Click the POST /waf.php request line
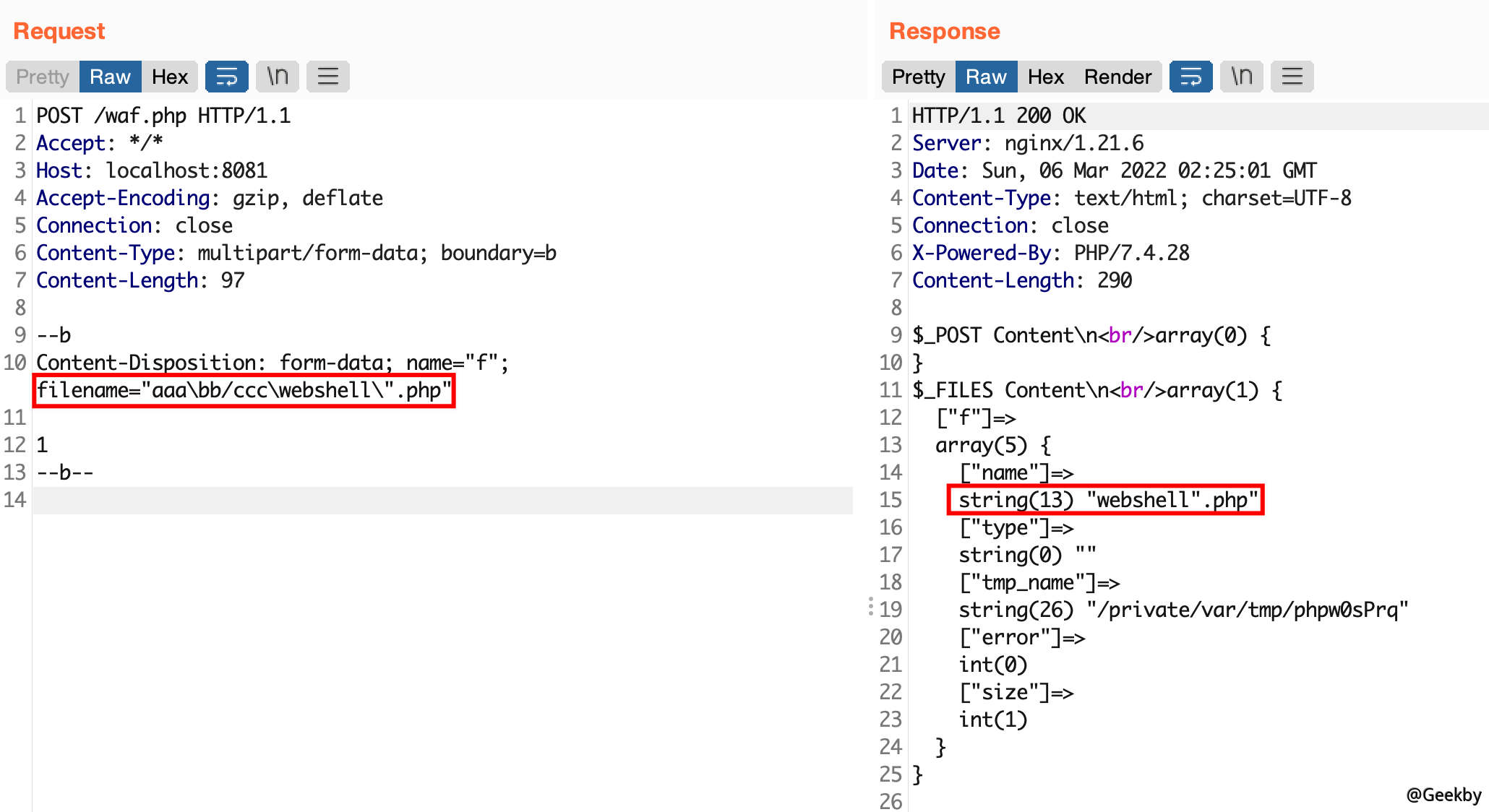The height and width of the screenshot is (812, 1489). [x=163, y=116]
